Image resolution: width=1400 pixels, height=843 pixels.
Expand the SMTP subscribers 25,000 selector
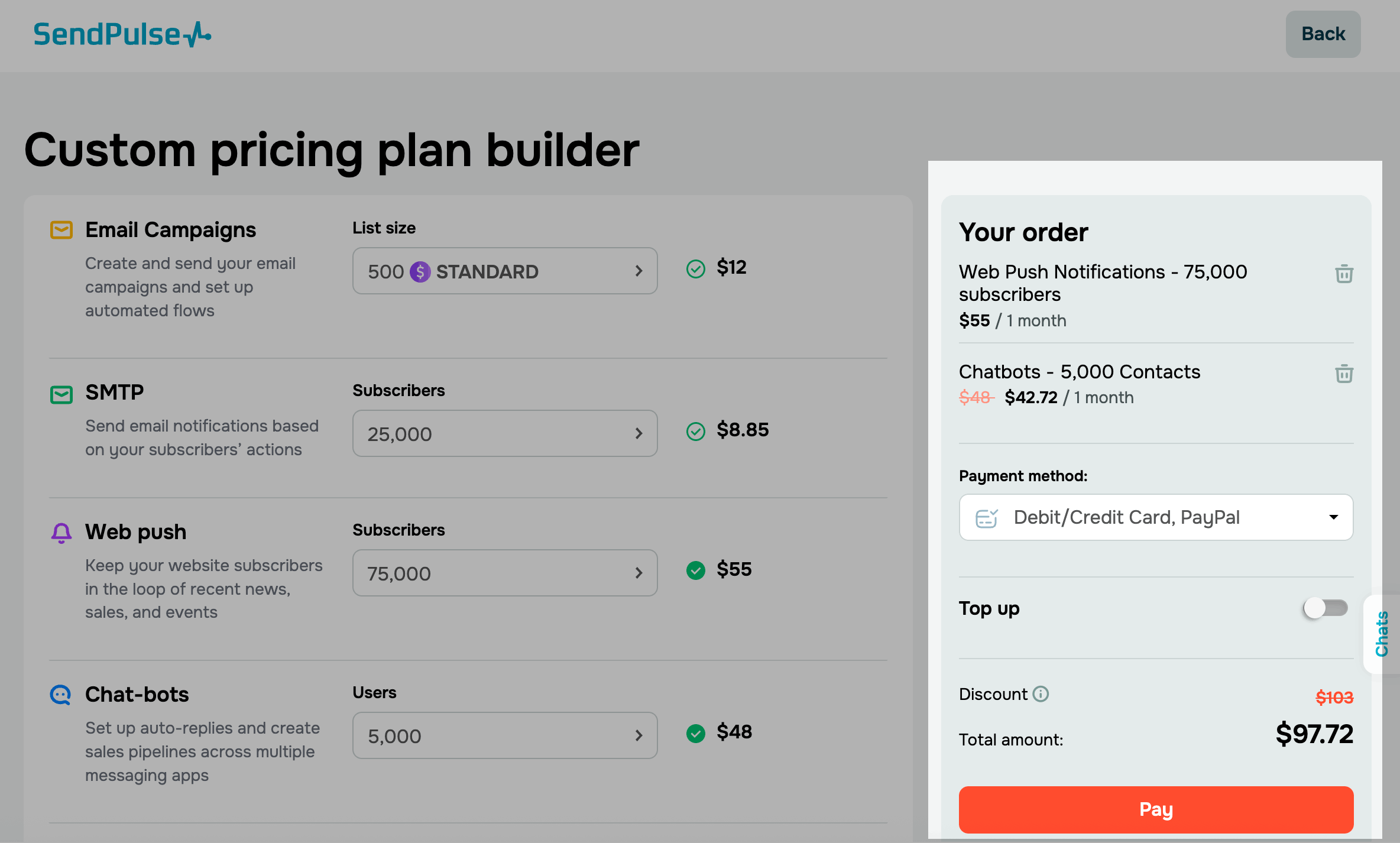[x=505, y=433]
